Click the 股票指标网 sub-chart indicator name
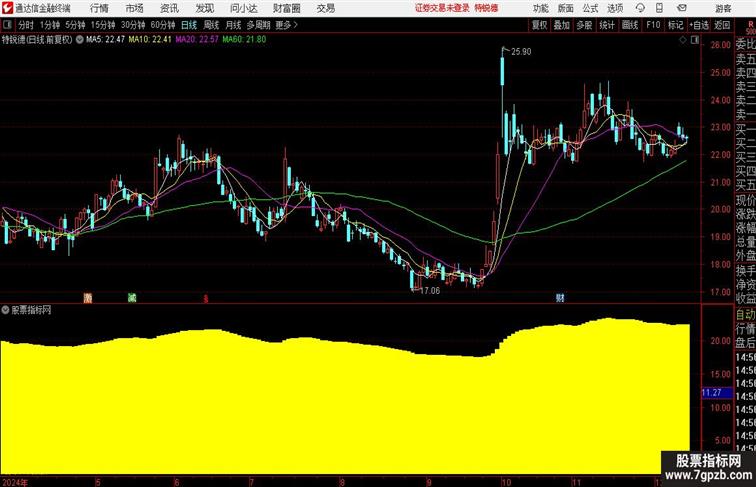The width and height of the screenshot is (756, 487). (31, 310)
